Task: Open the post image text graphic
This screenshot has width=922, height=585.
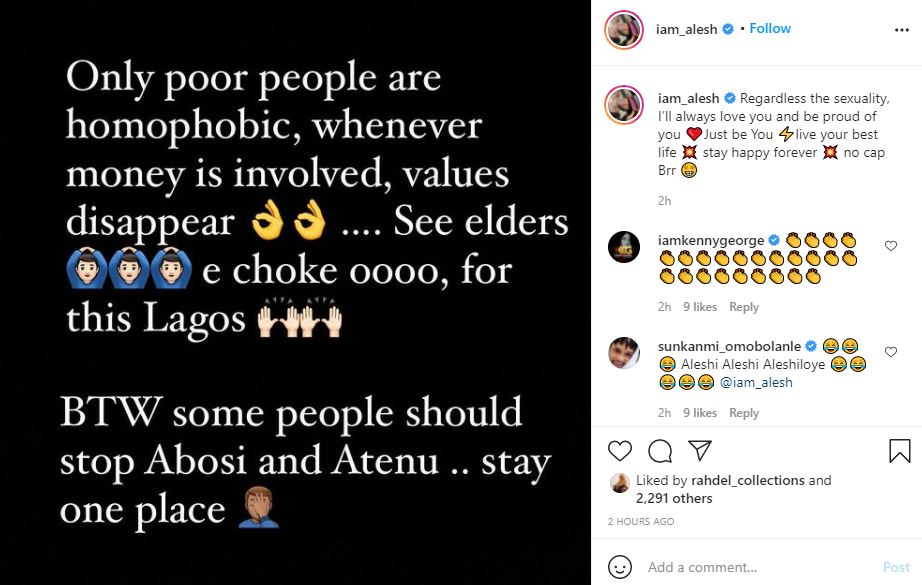Action: pyautogui.click(x=295, y=292)
